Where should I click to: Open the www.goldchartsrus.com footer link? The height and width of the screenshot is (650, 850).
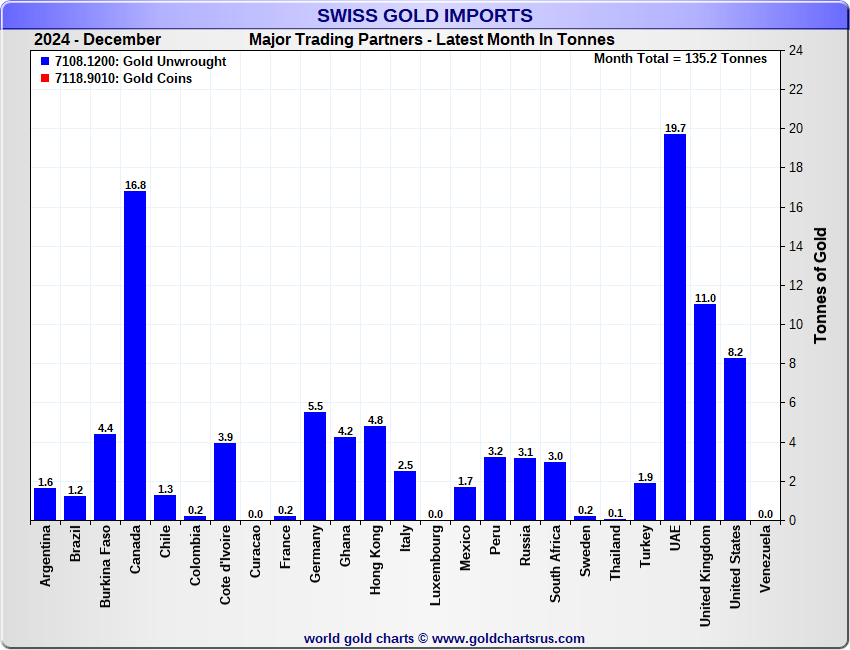pos(507,638)
